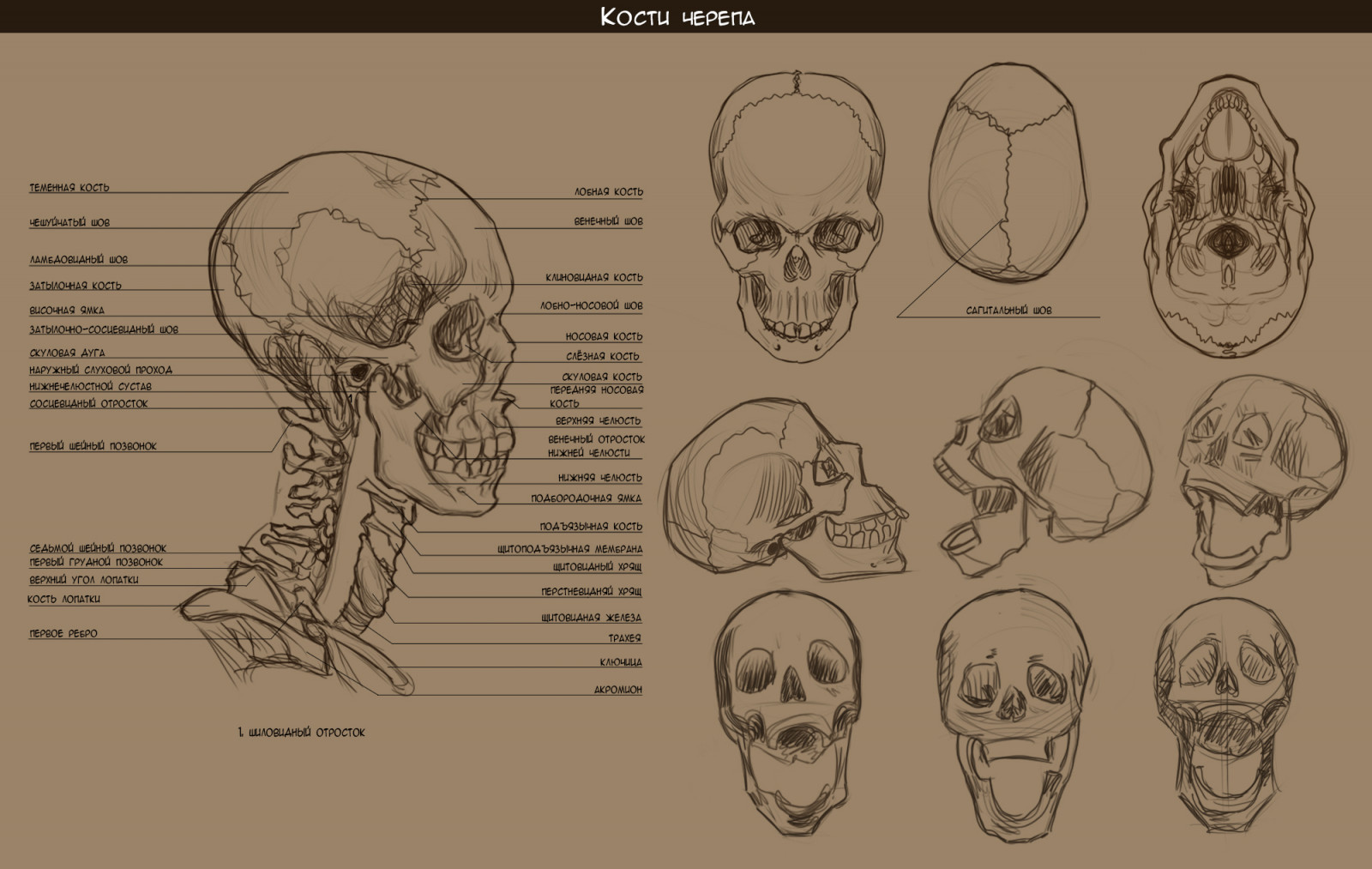Click the label 'Наружный слуховой проход'

click(x=100, y=370)
